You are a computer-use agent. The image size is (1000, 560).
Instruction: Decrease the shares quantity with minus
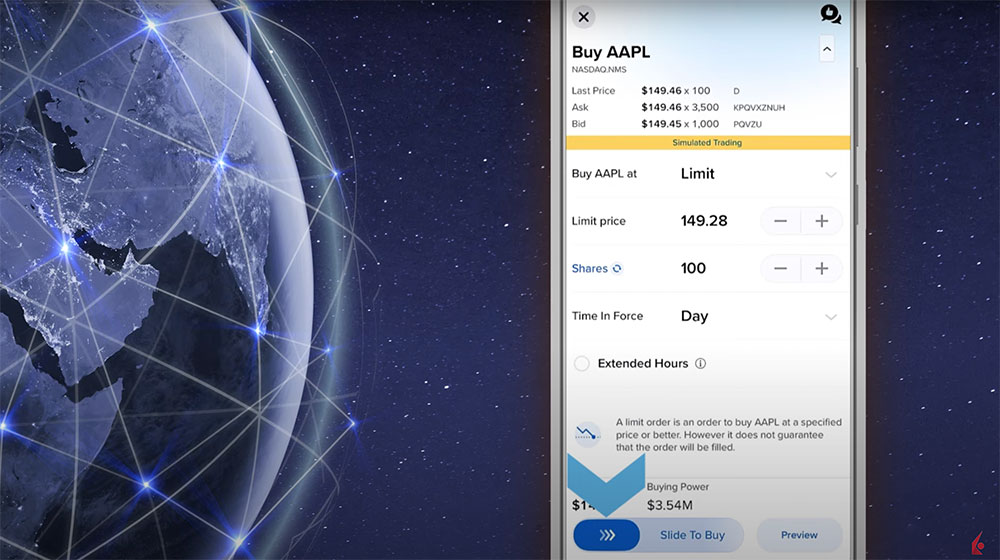(781, 269)
